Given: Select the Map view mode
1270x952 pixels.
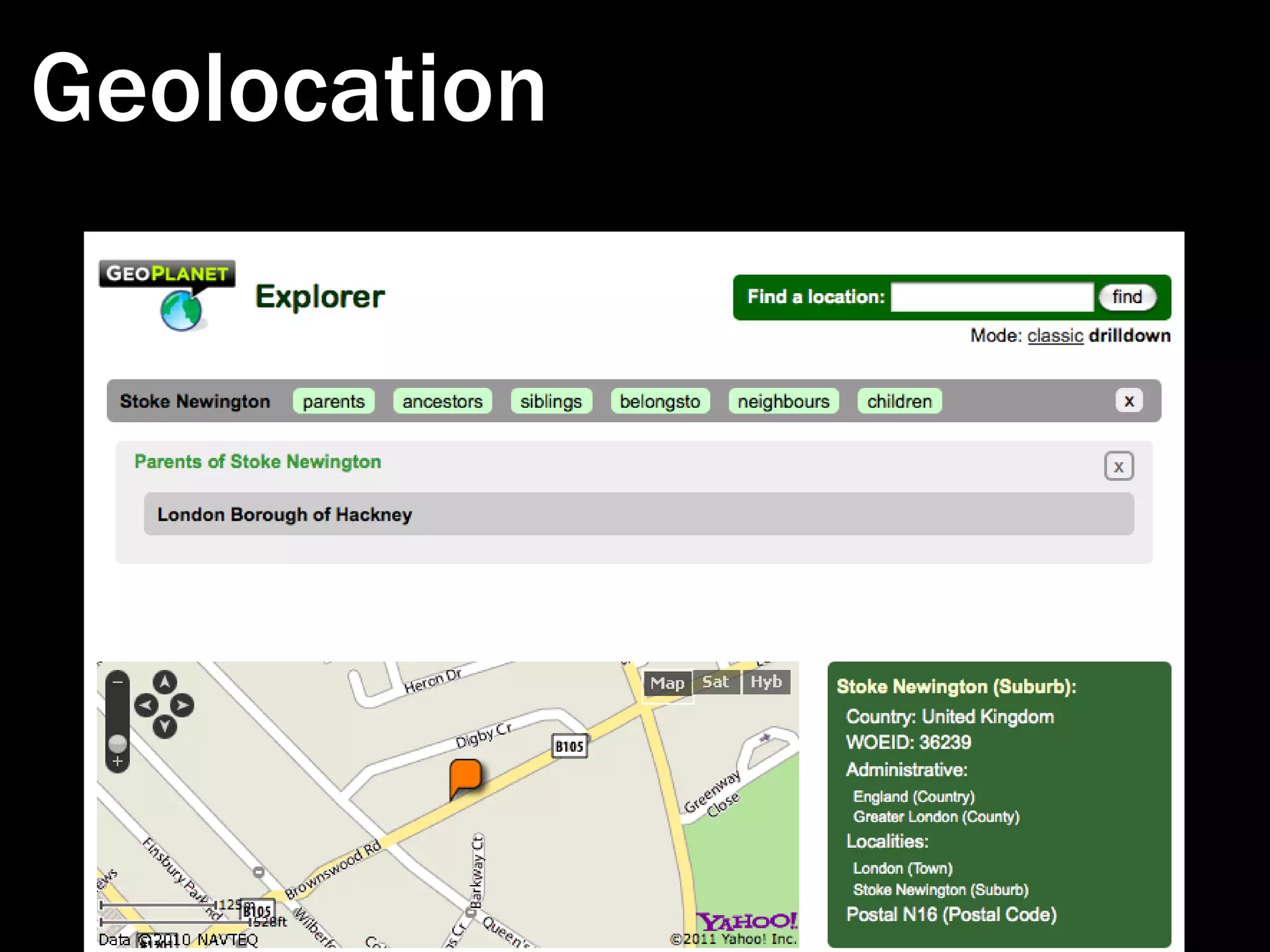Looking at the screenshot, I should point(667,683).
